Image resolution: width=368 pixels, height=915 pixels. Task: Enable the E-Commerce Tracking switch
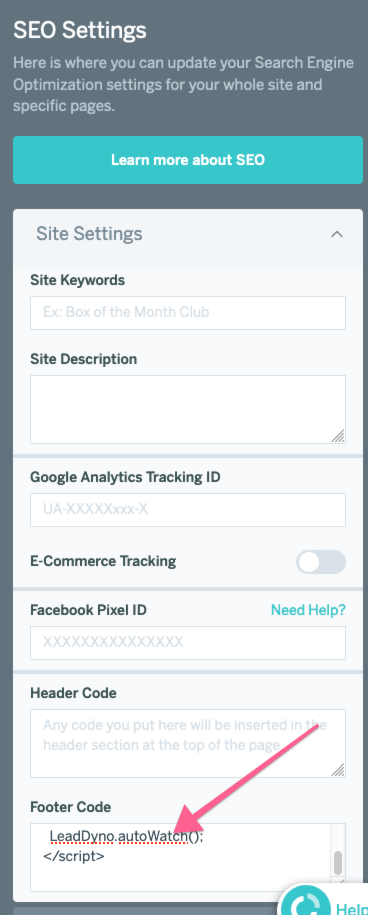pyautogui.click(x=321, y=563)
